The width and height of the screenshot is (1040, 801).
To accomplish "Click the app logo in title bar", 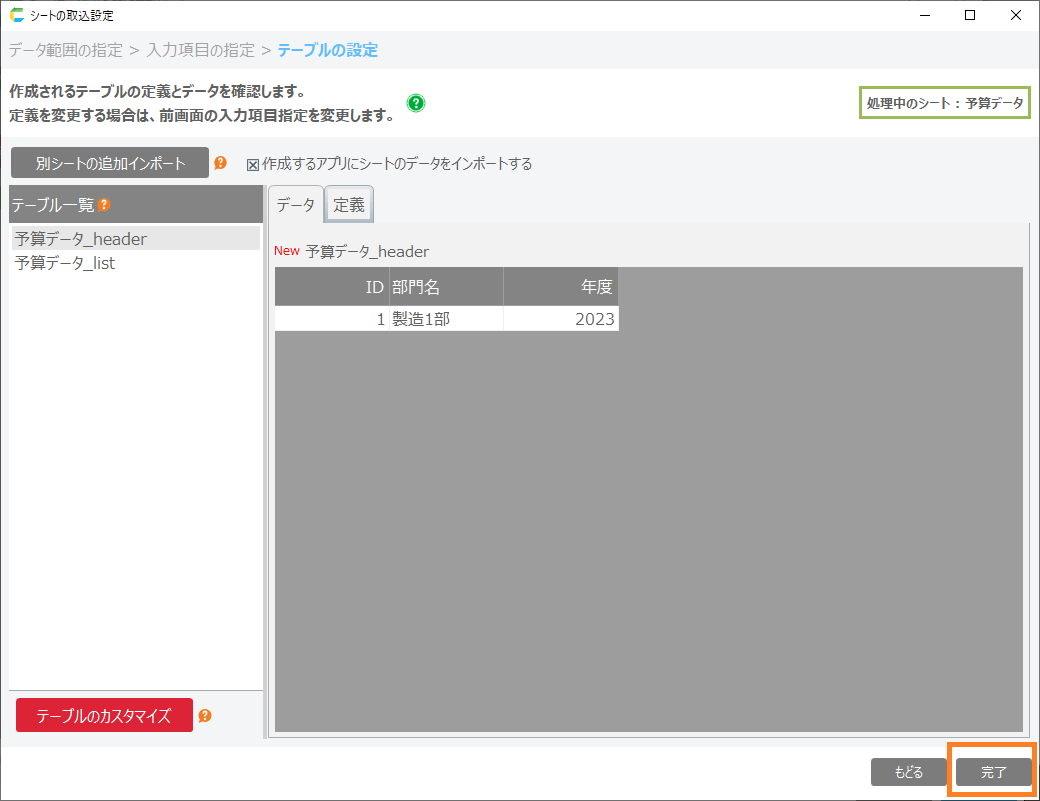I will click(16, 15).
